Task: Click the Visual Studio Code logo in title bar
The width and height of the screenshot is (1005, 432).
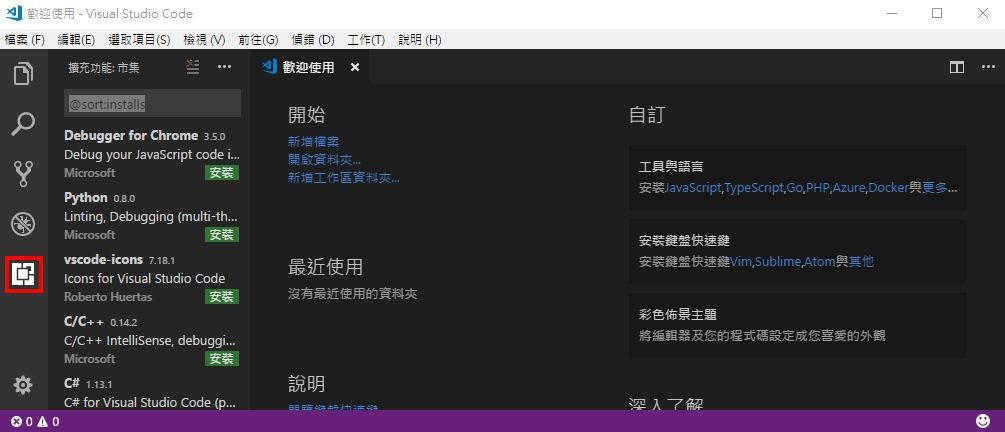Action: coord(13,13)
